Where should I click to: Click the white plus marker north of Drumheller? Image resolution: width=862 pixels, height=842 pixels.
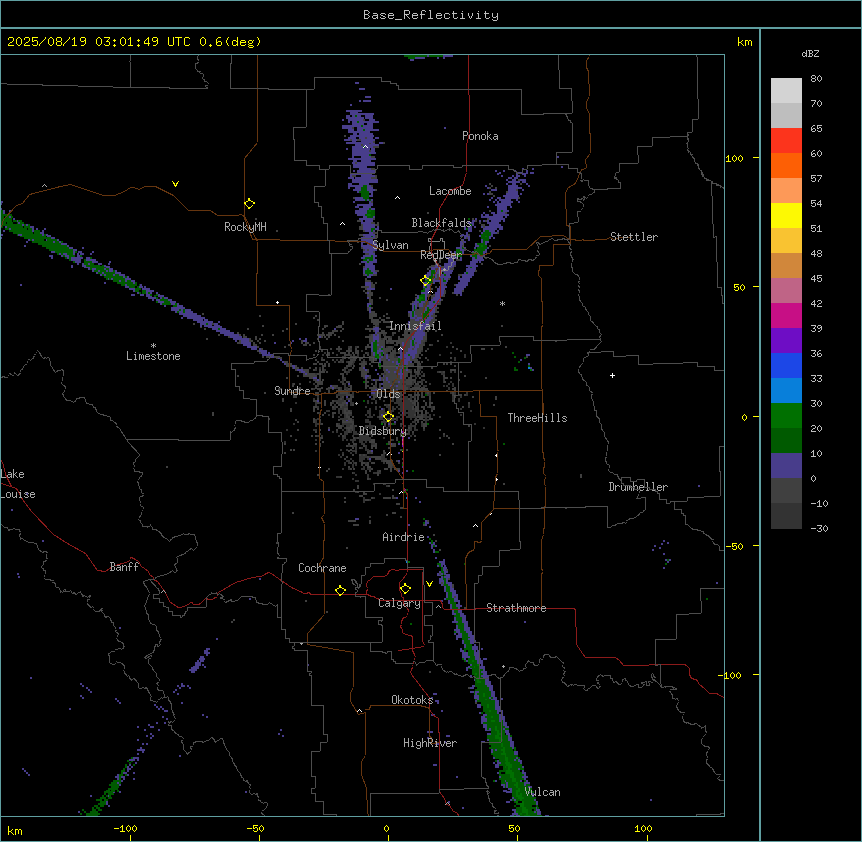coord(612,375)
